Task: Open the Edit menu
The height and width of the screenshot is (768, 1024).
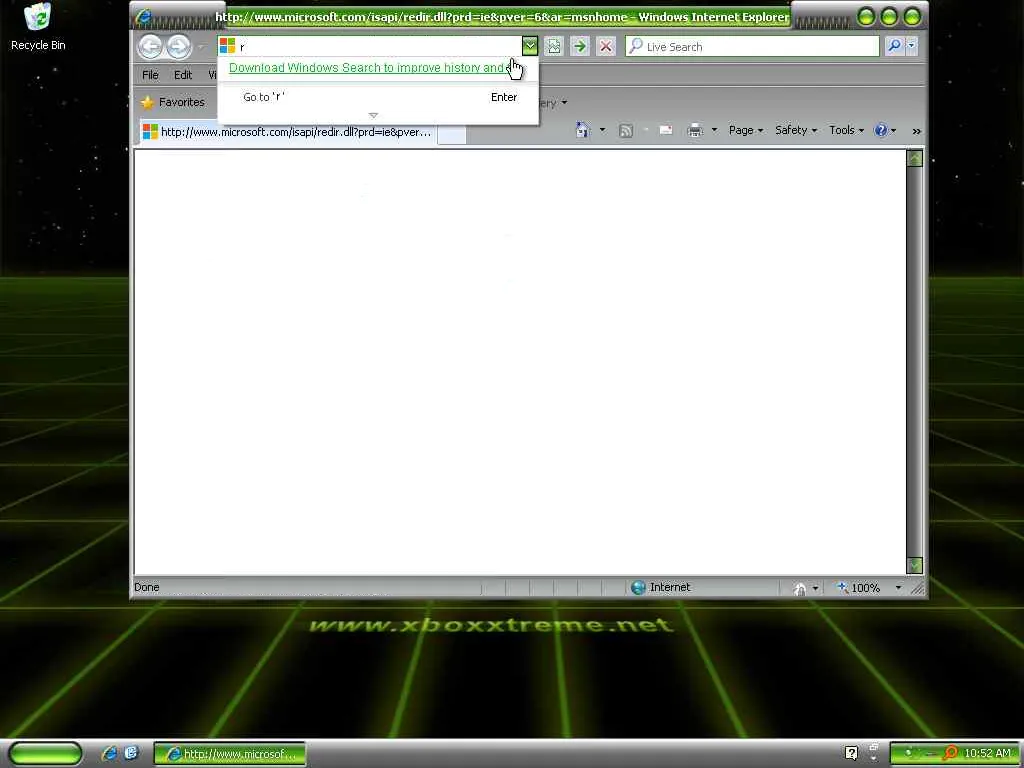Action: coord(183,75)
